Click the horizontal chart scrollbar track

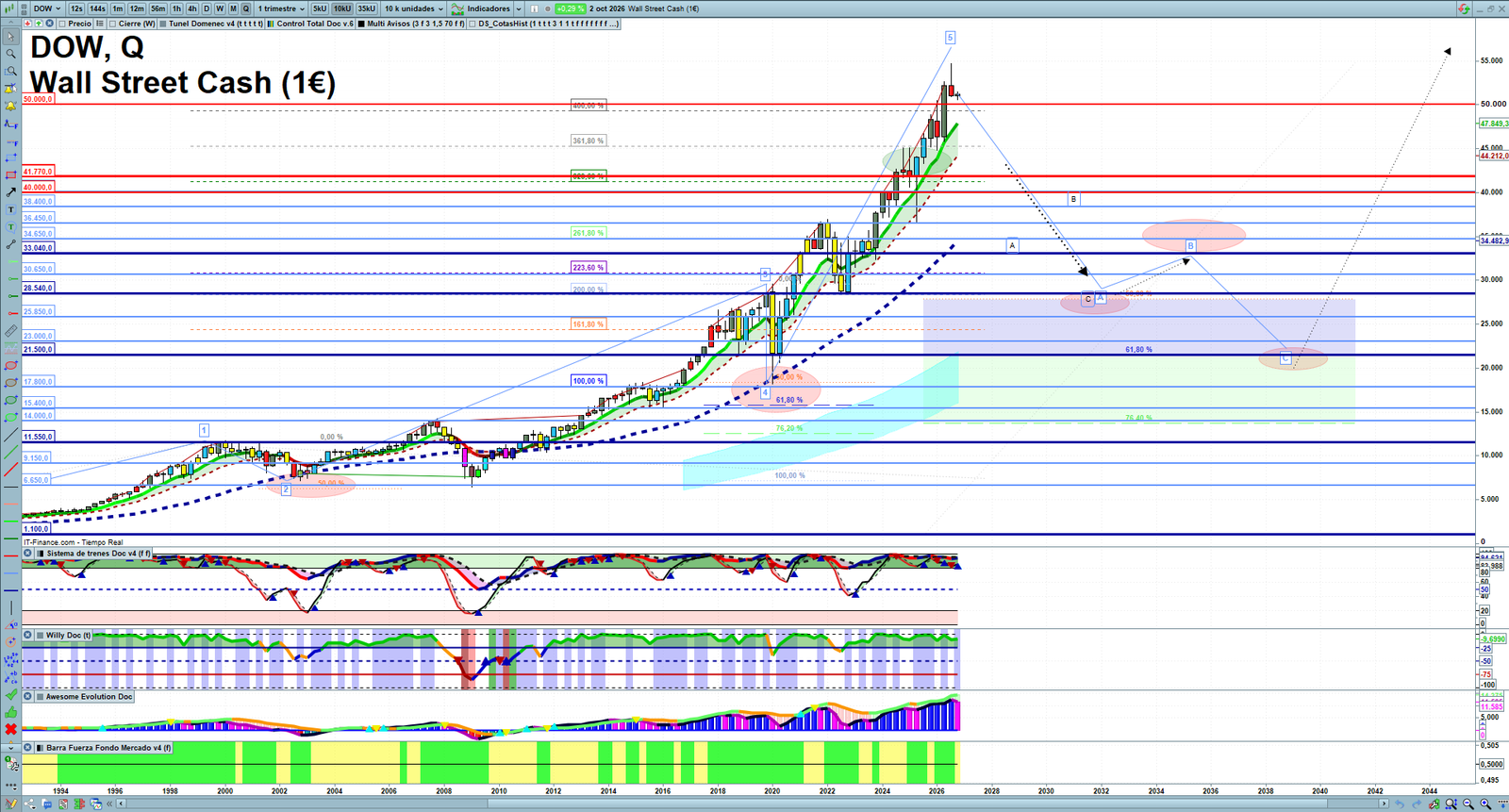click(750, 804)
